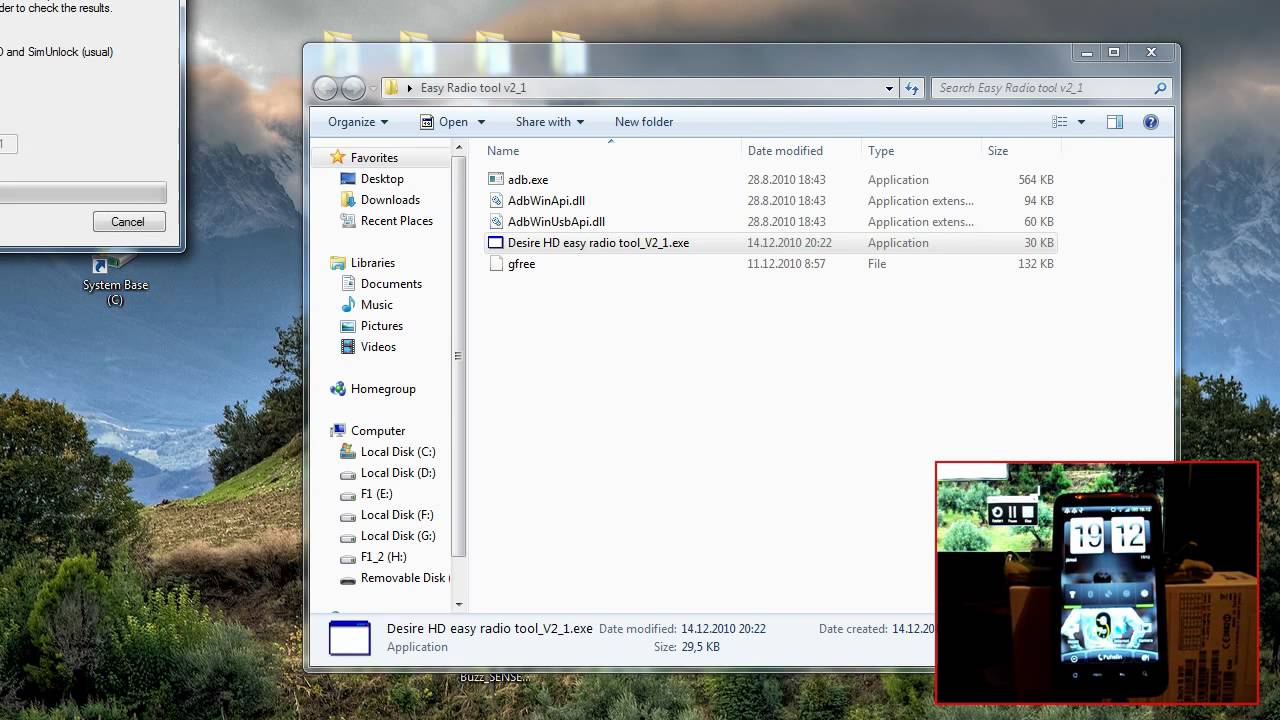Select AdbWinUsbApi.dll file icon
Image resolution: width=1280 pixels, height=720 pixels.
(x=496, y=222)
